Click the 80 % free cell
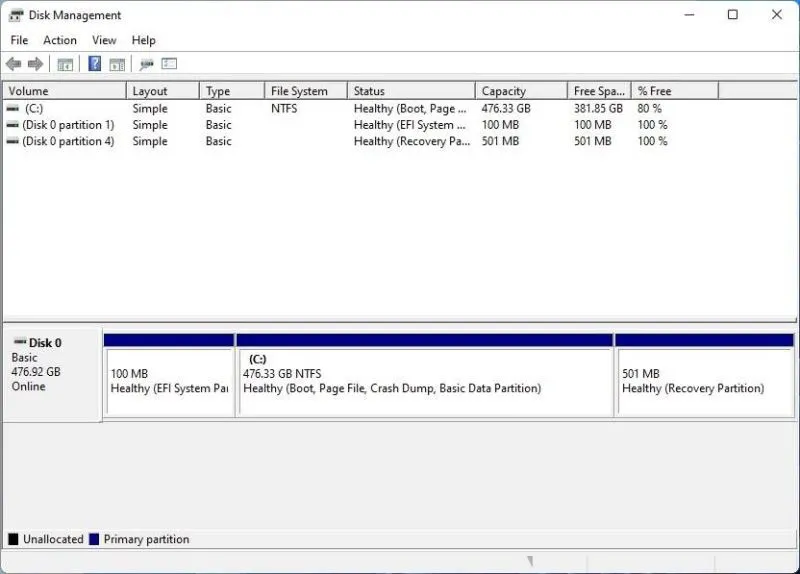This screenshot has height=574, width=800. pyautogui.click(x=649, y=109)
